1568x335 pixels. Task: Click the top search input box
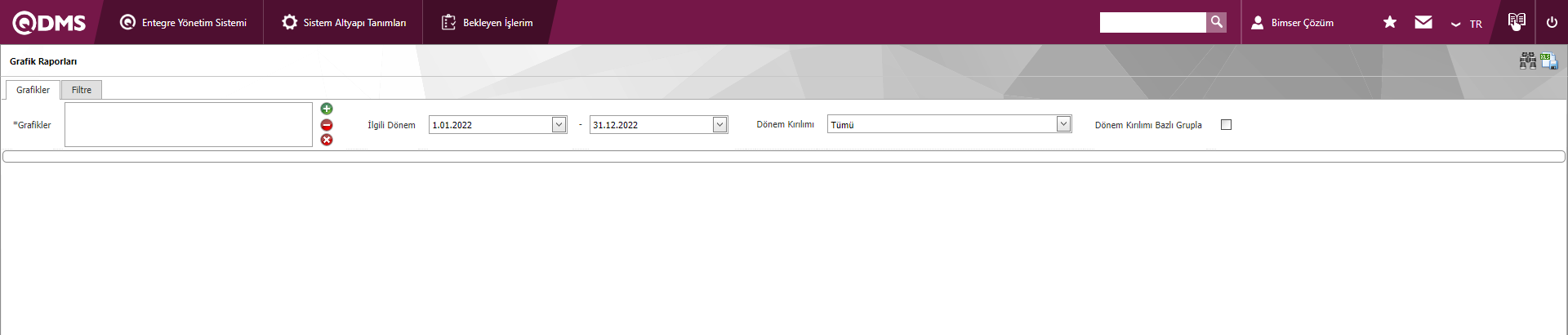point(1152,22)
